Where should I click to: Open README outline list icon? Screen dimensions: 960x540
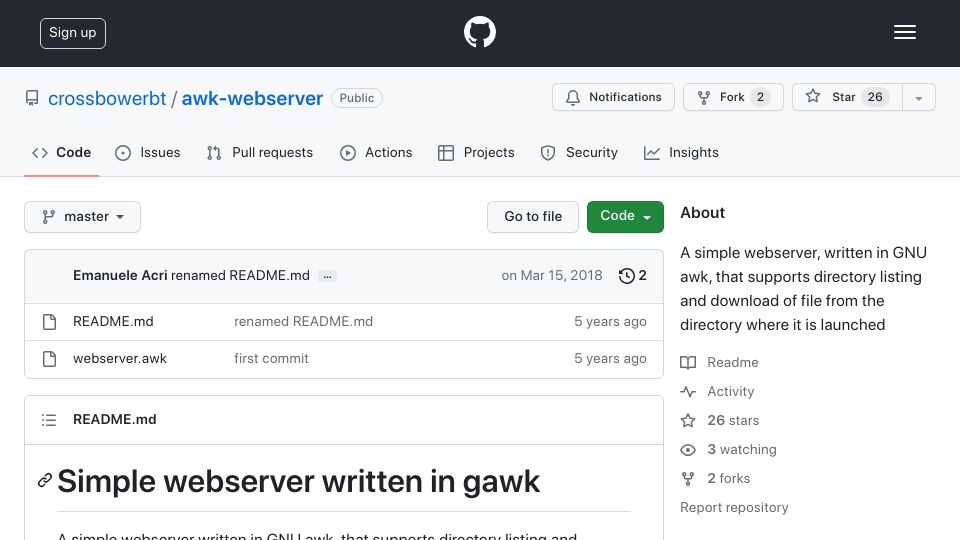[x=49, y=420]
